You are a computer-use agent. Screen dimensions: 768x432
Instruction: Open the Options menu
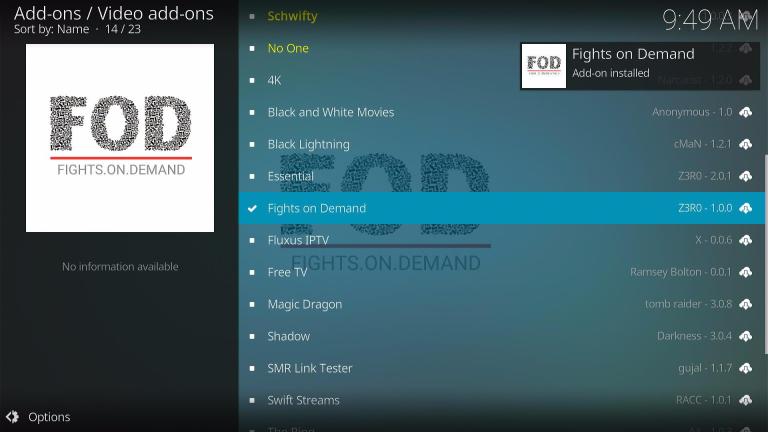coord(38,417)
